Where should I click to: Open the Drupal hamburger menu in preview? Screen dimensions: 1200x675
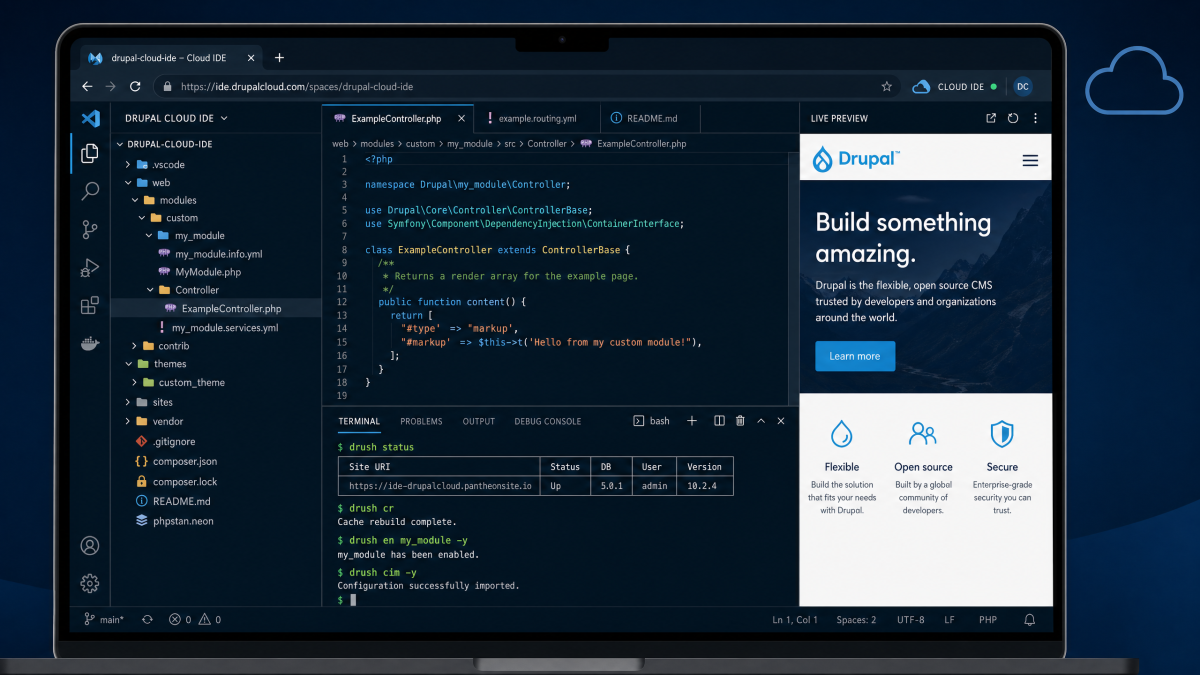click(1030, 161)
